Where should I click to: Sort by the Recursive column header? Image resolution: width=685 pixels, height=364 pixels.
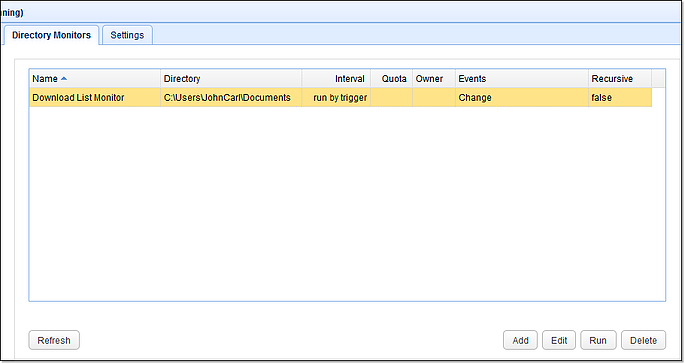(x=619, y=79)
